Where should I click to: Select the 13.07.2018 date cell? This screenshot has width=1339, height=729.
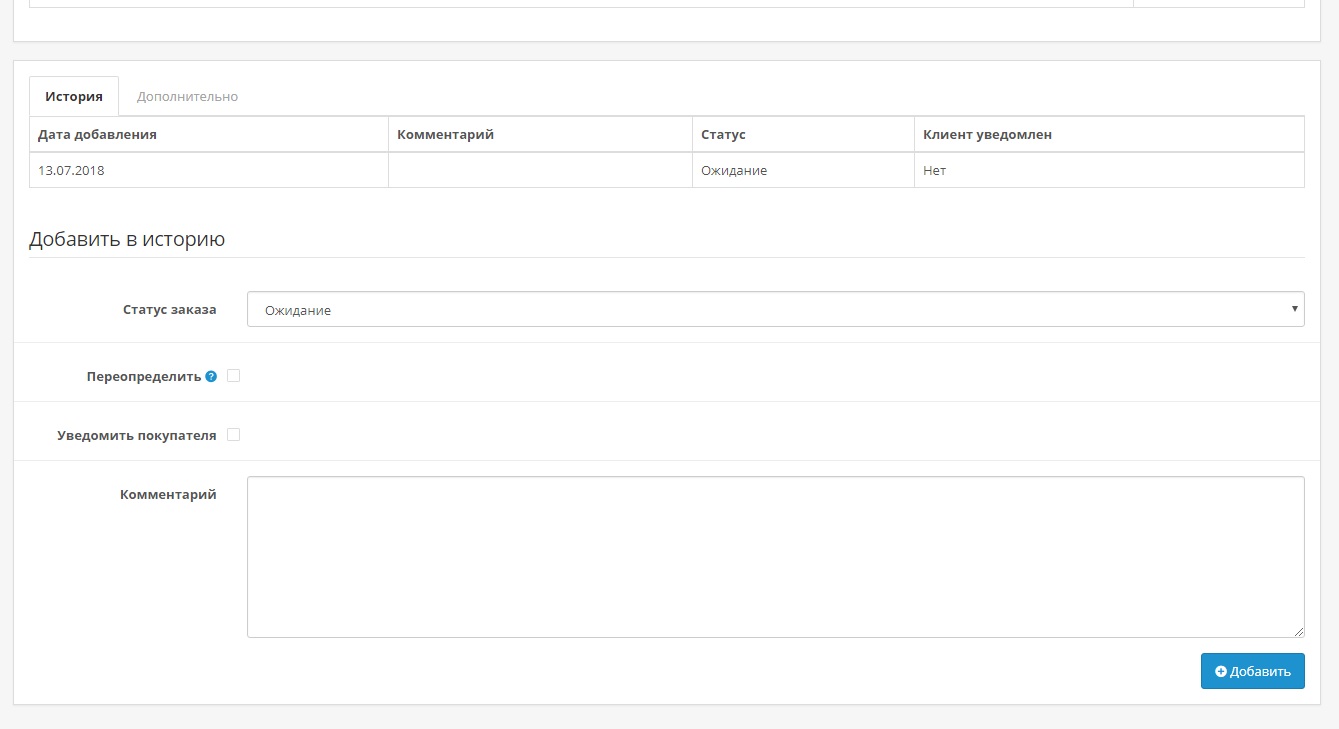click(71, 171)
